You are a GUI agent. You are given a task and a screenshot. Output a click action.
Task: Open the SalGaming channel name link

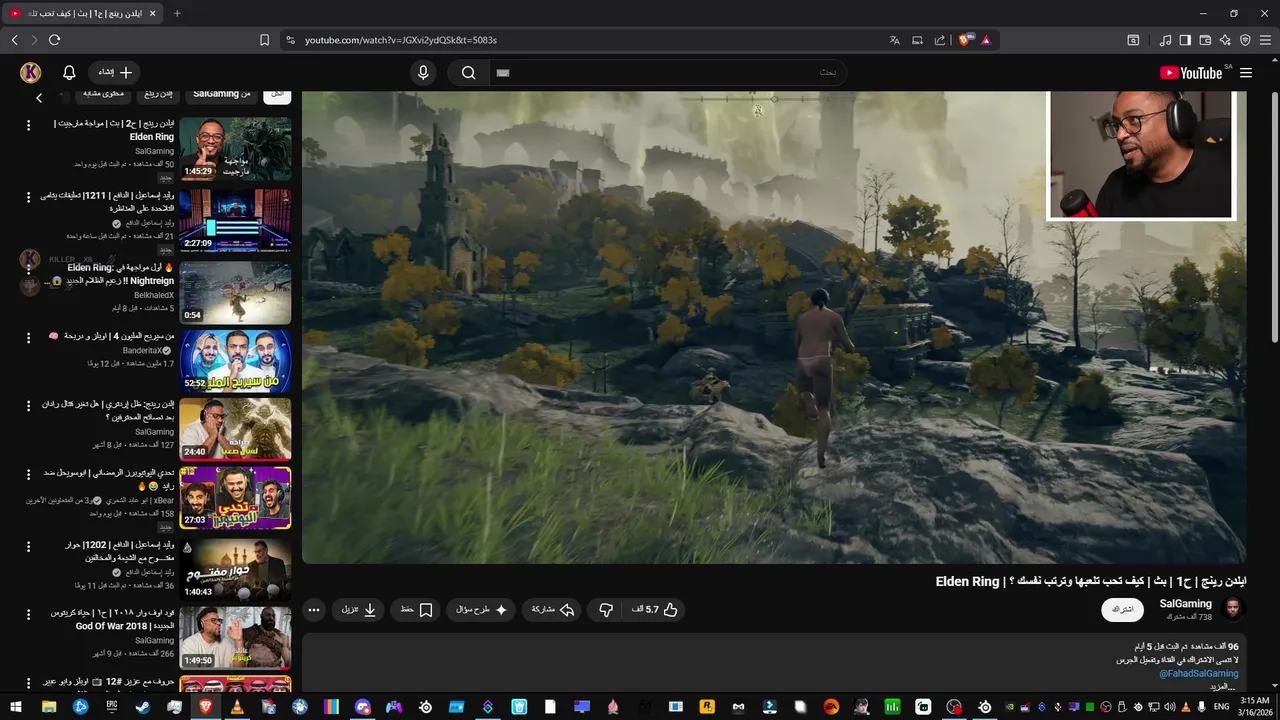click(1185, 604)
